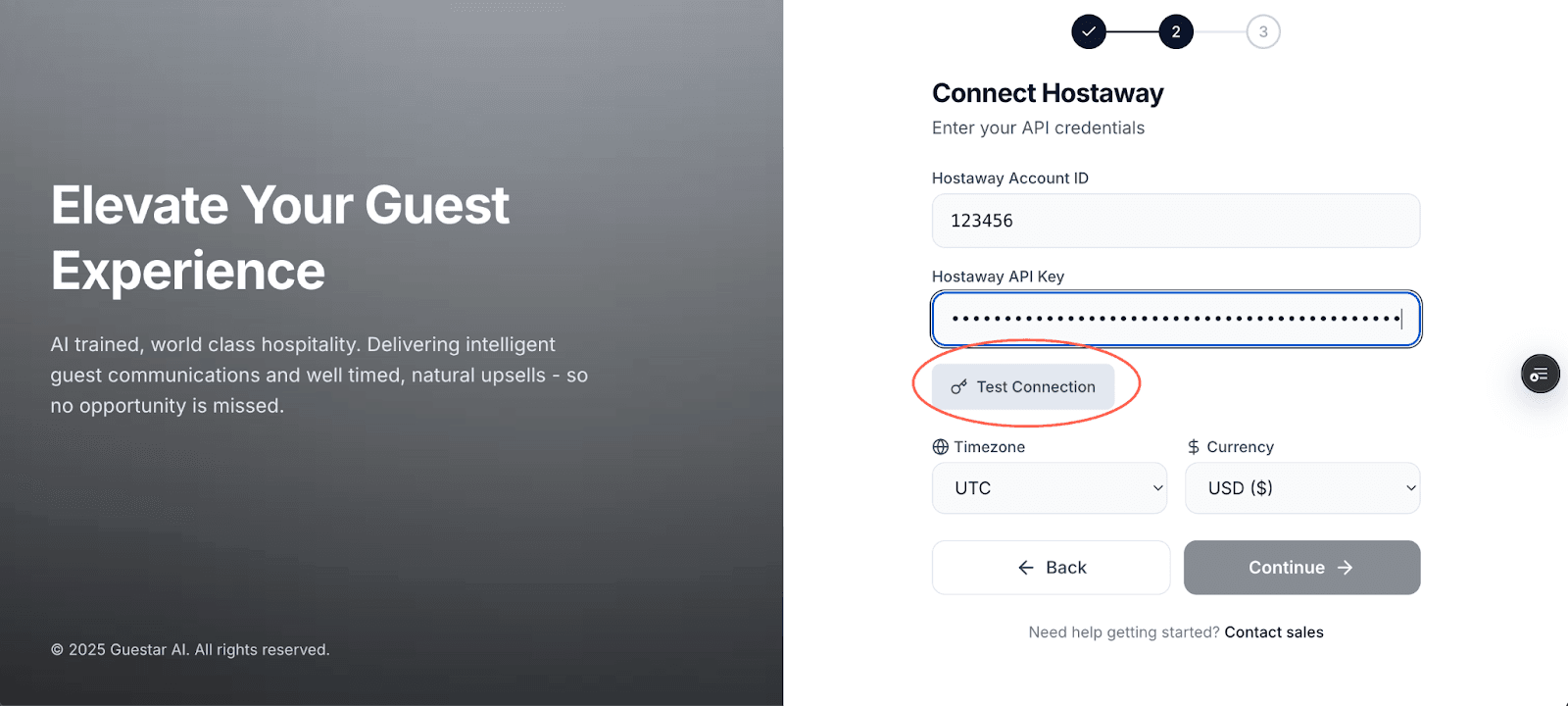The image size is (1568, 706).
Task: Click the step progress connector bar
Action: click(1132, 30)
